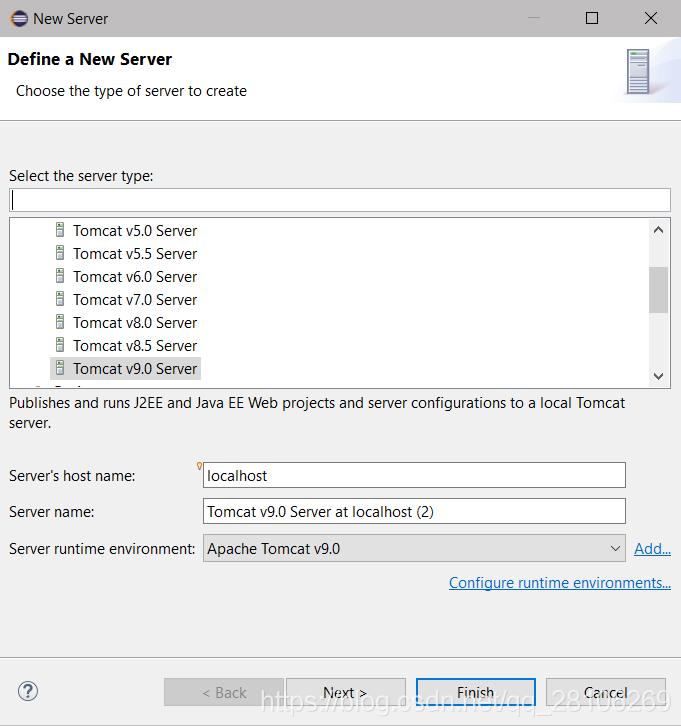Click the server list scrollbar thumb
Image resolution: width=681 pixels, height=726 pixels.
point(658,290)
